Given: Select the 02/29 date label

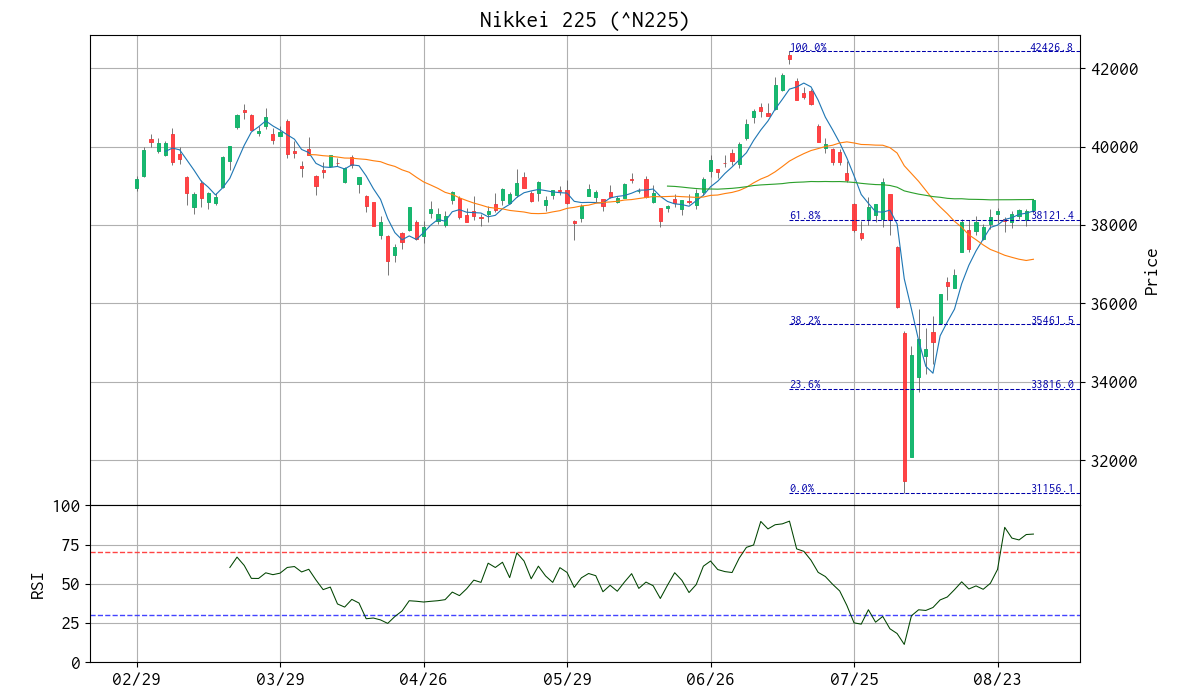Looking at the screenshot, I should [x=136, y=679].
